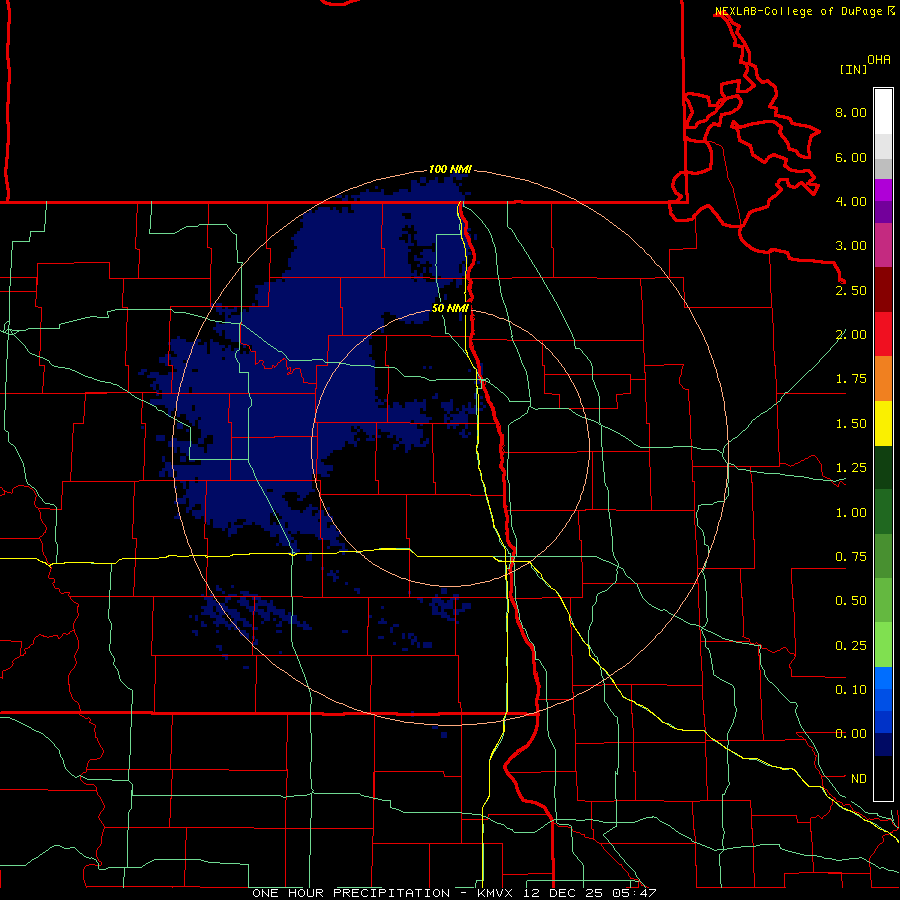Click the 3.00 scale value
900x900 pixels.
pyautogui.click(x=851, y=246)
